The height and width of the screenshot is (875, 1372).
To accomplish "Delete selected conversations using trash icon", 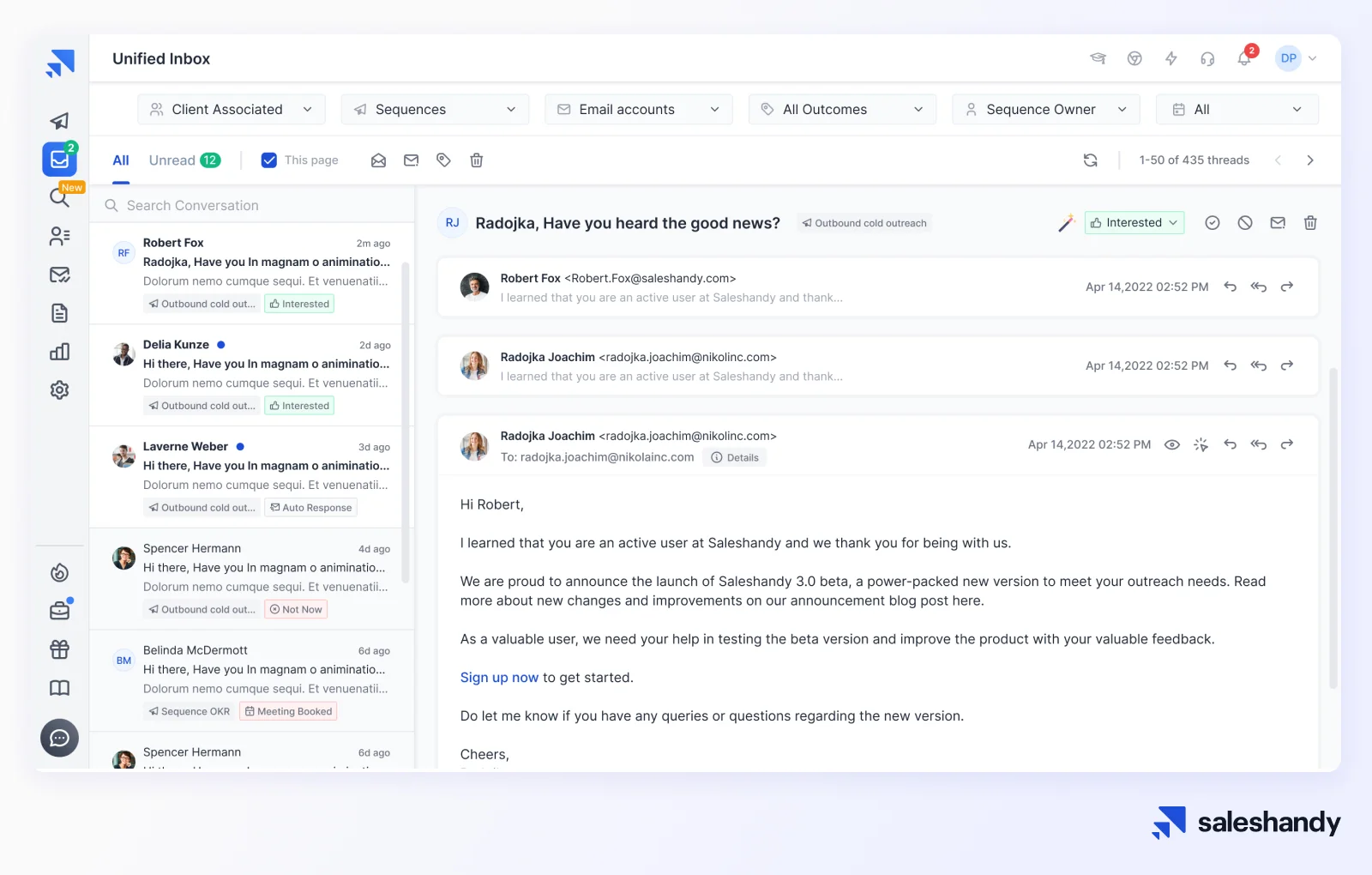I will point(477,160).
